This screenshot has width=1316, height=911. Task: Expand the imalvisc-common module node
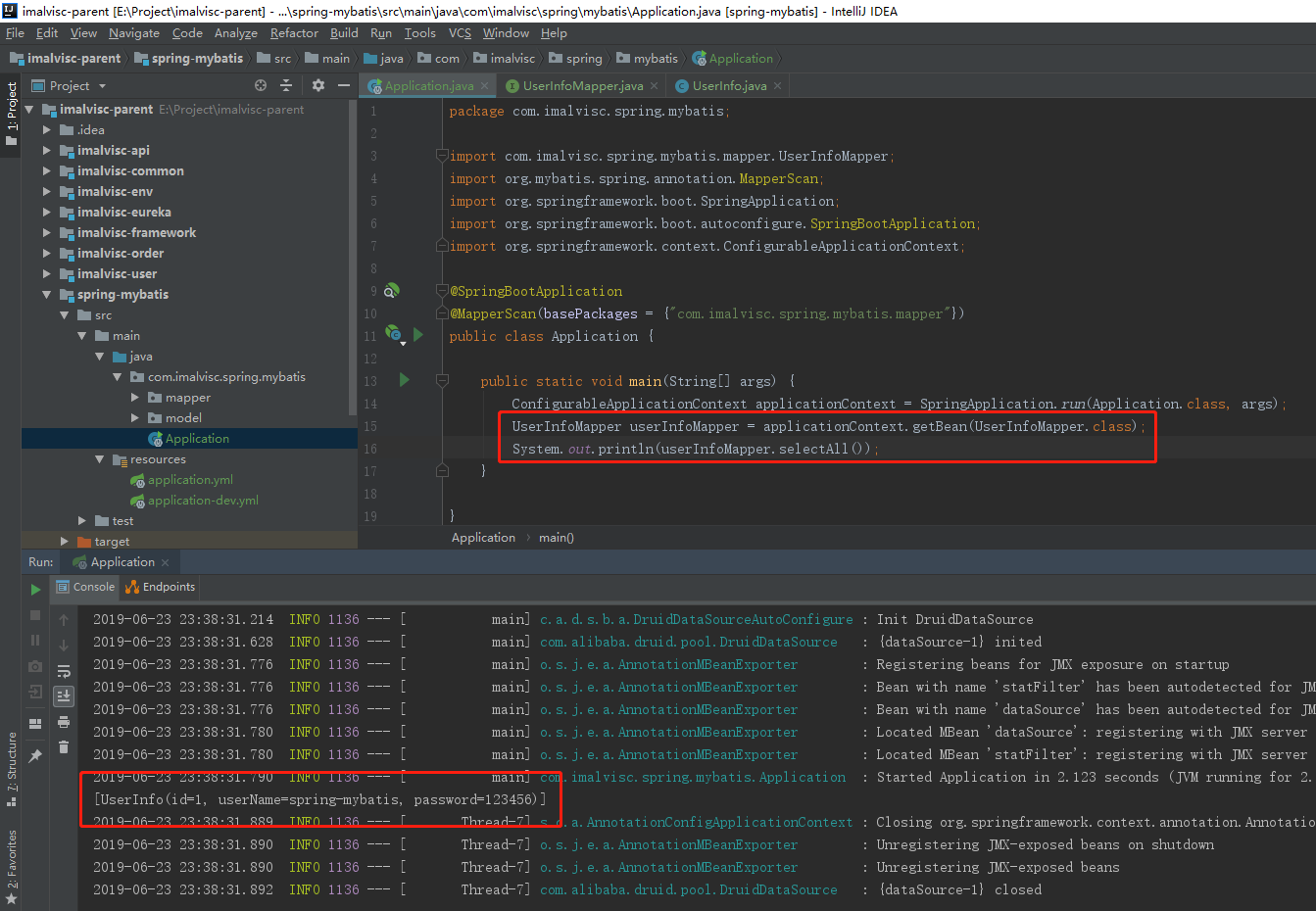[46, 171]
